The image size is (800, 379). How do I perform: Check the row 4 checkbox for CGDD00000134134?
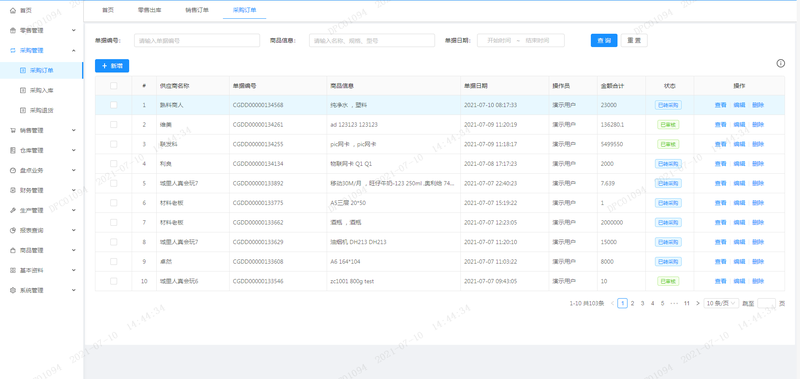[113, 164]
